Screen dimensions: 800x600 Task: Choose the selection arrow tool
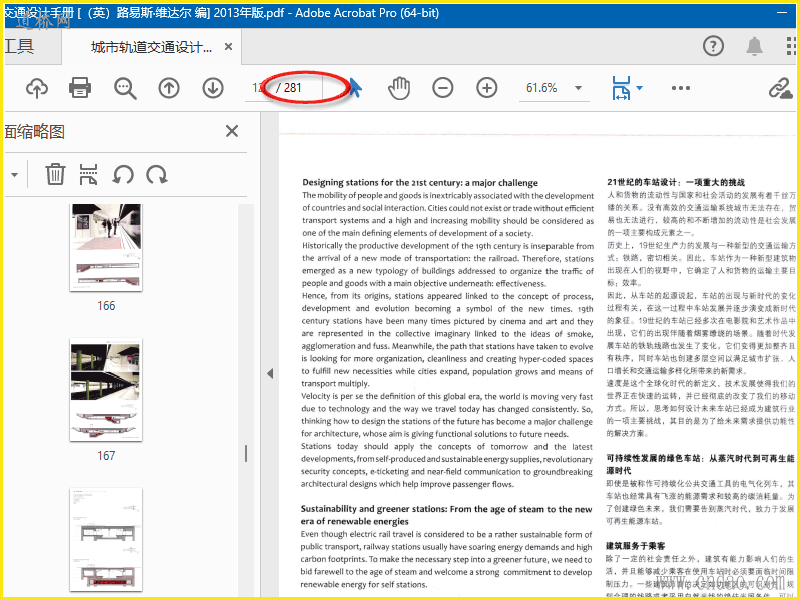pyautogui.click(x=356, y=88)
